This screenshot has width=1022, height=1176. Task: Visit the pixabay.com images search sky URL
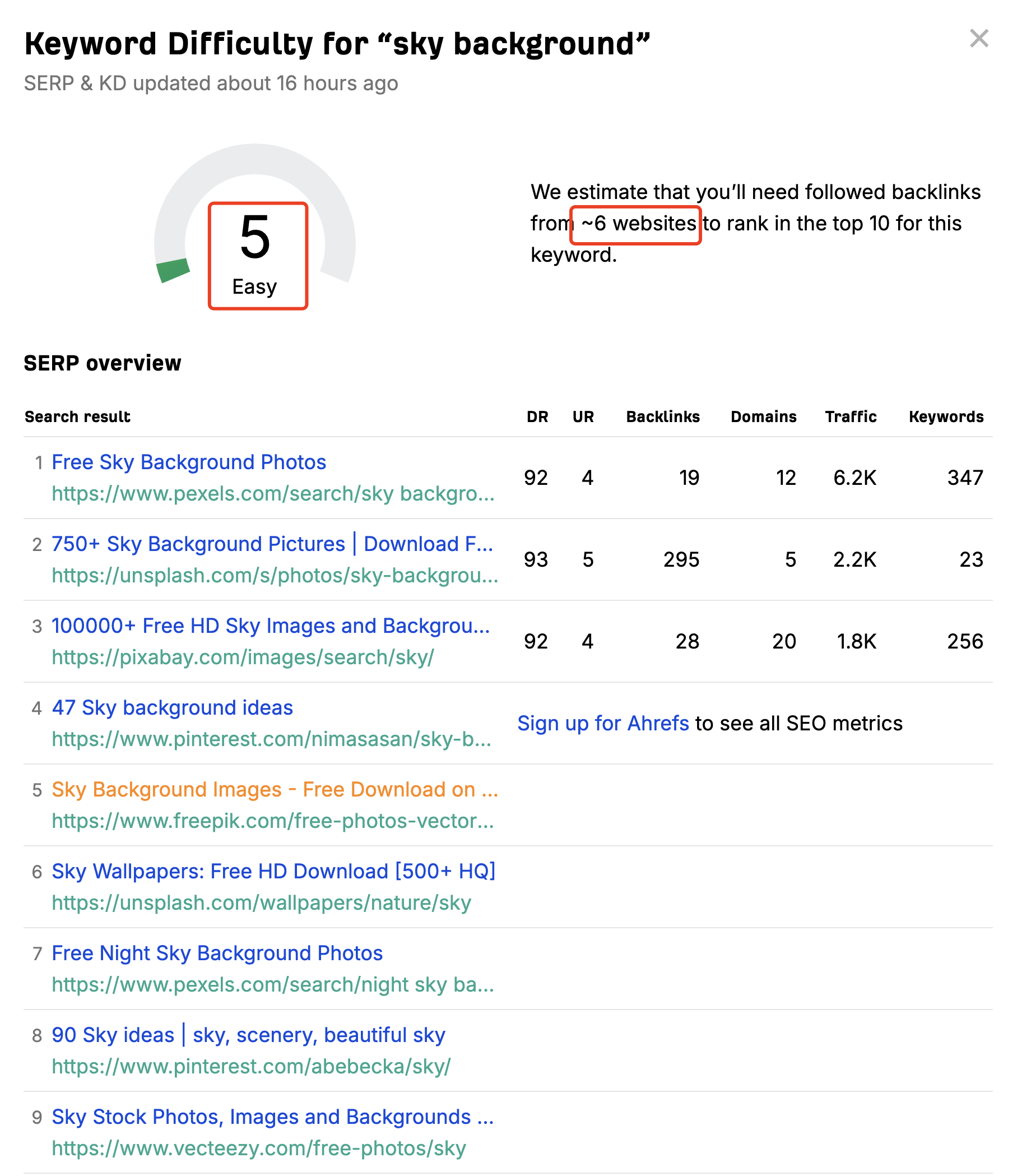[x=243, y=657]
